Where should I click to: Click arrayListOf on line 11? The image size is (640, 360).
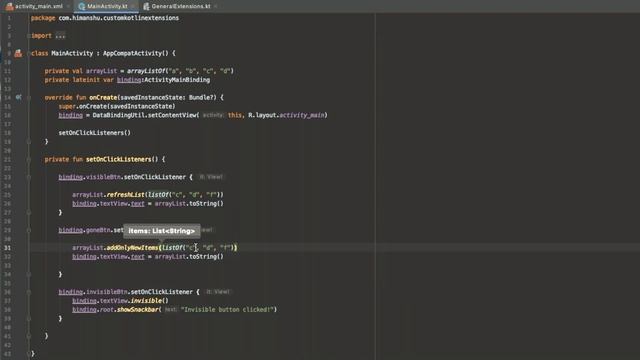pos(146,71)
